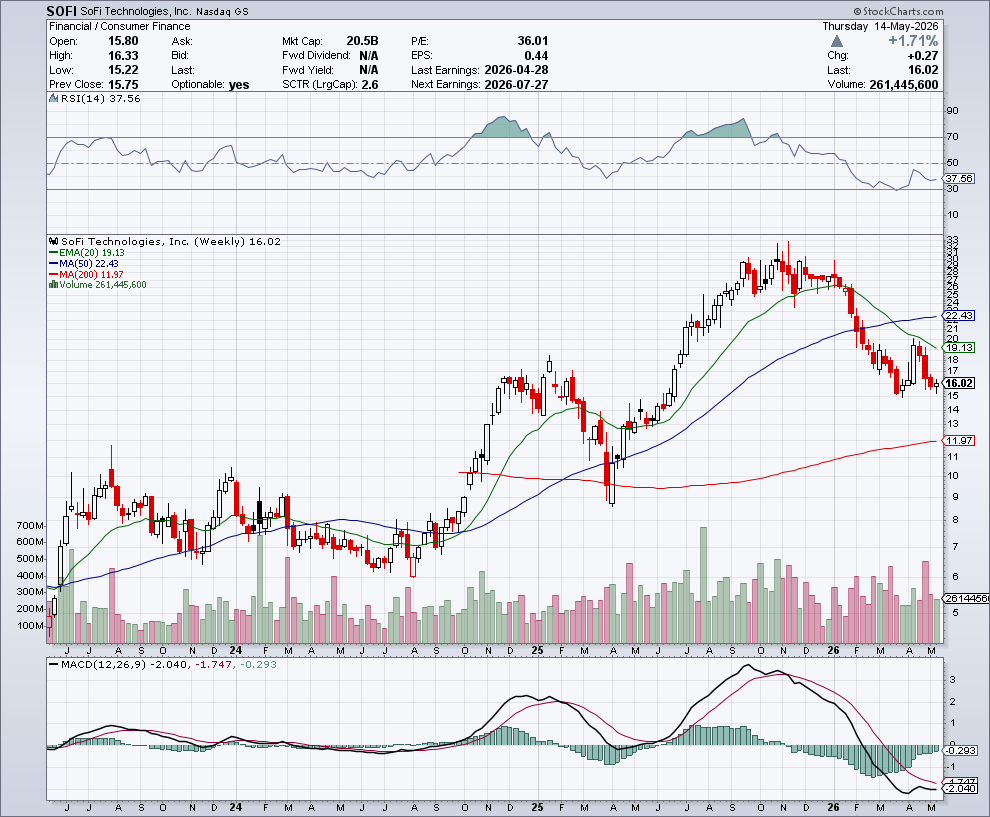The height and width of the screenshot is (817, 990).
Task: Click the Thursday 14-May-2026 date
Action: coord(880,27)
